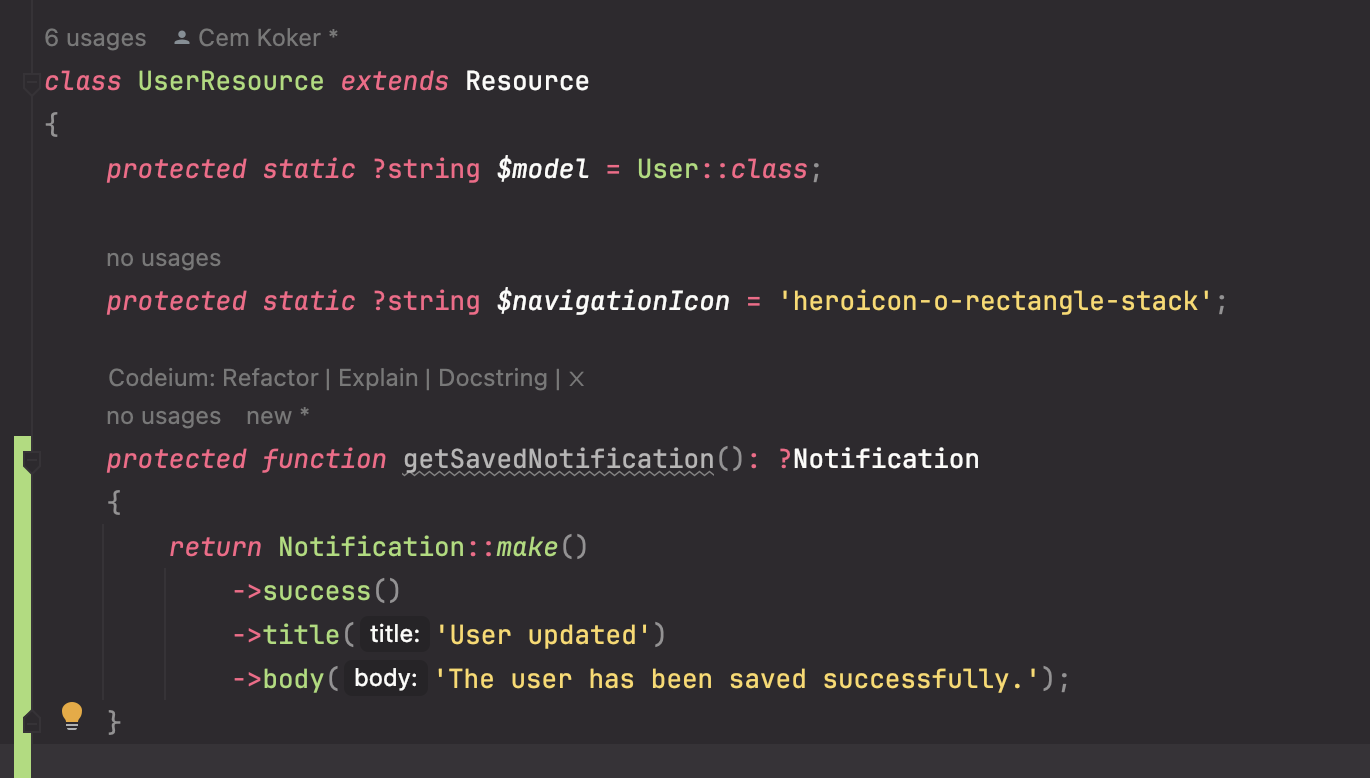Click the gutter fold triangle next to the lightbulb

click(x=31, y=721)
